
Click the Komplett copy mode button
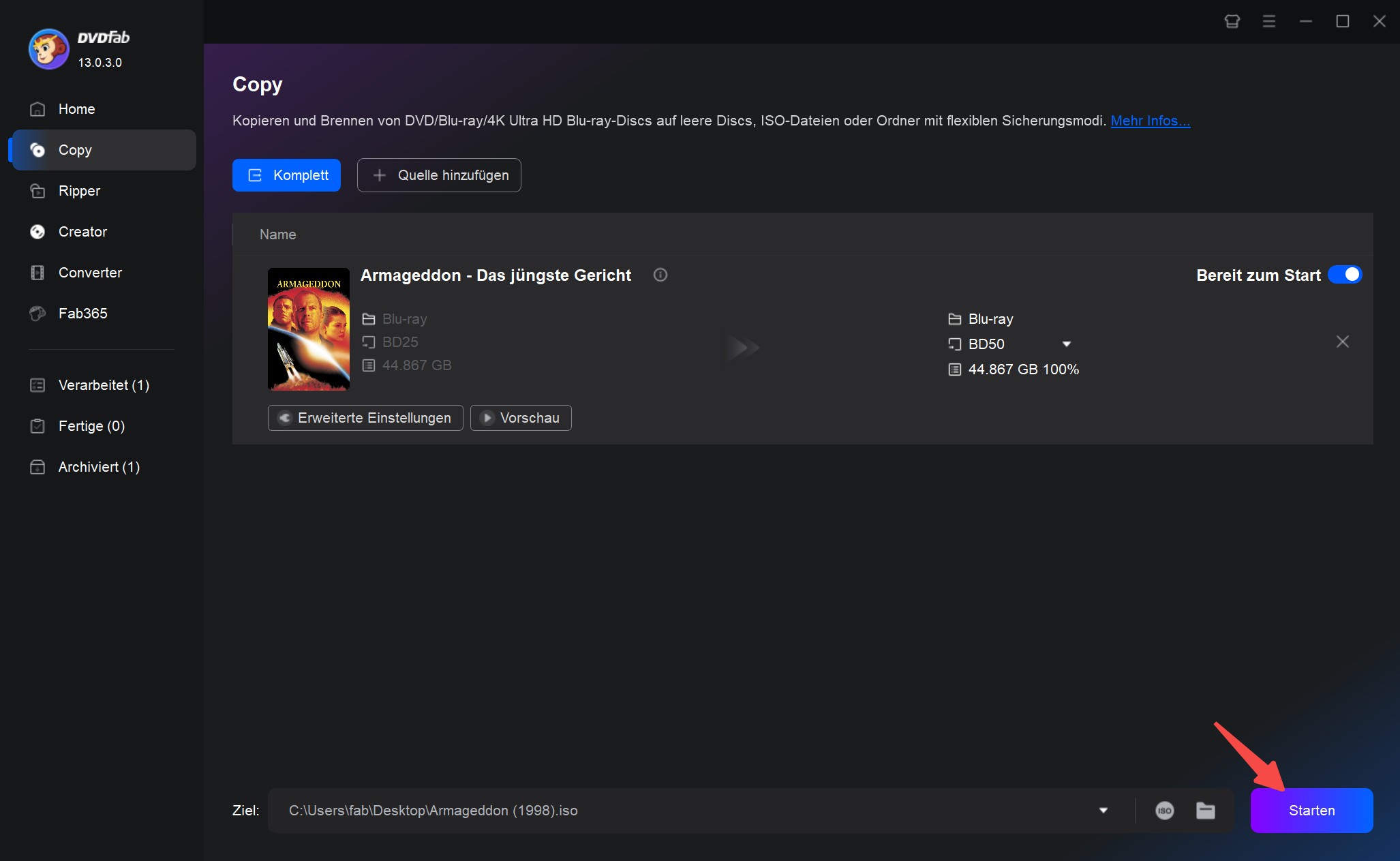(x=286, y=175)
